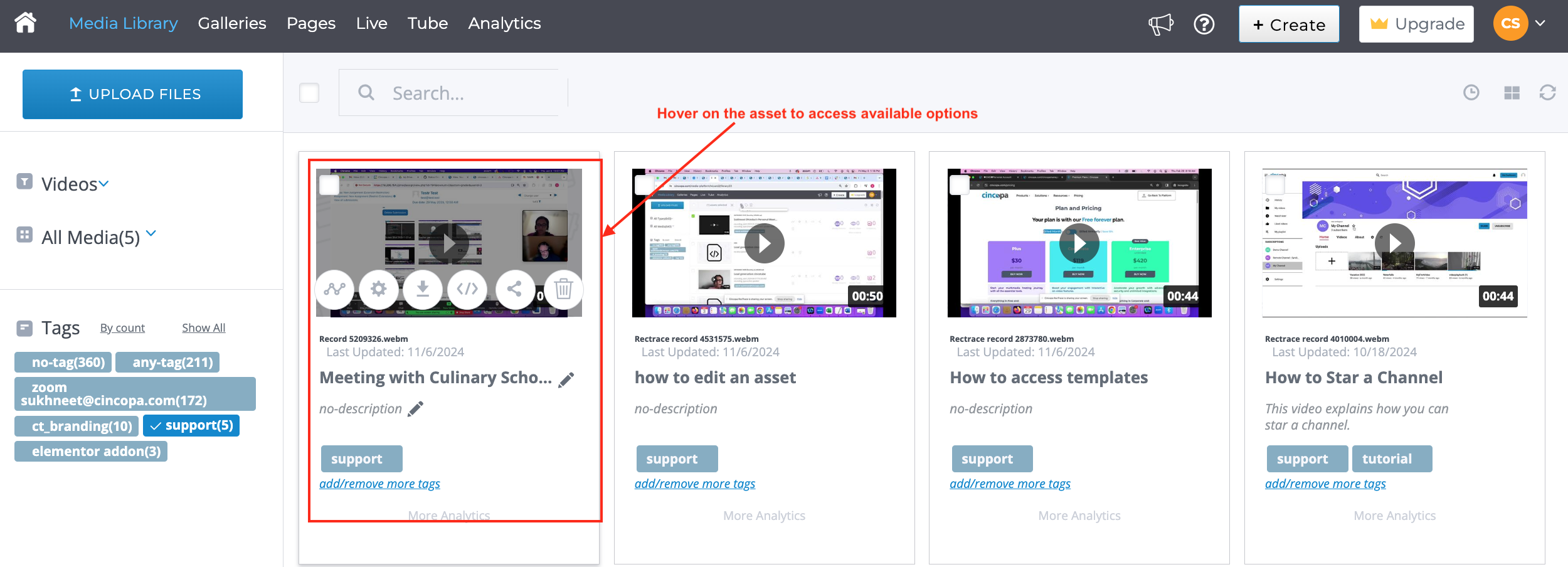This screenshot has width=1568, height=567.
Task: Open the CS account menu chevron
Action: click(1540, 23)
